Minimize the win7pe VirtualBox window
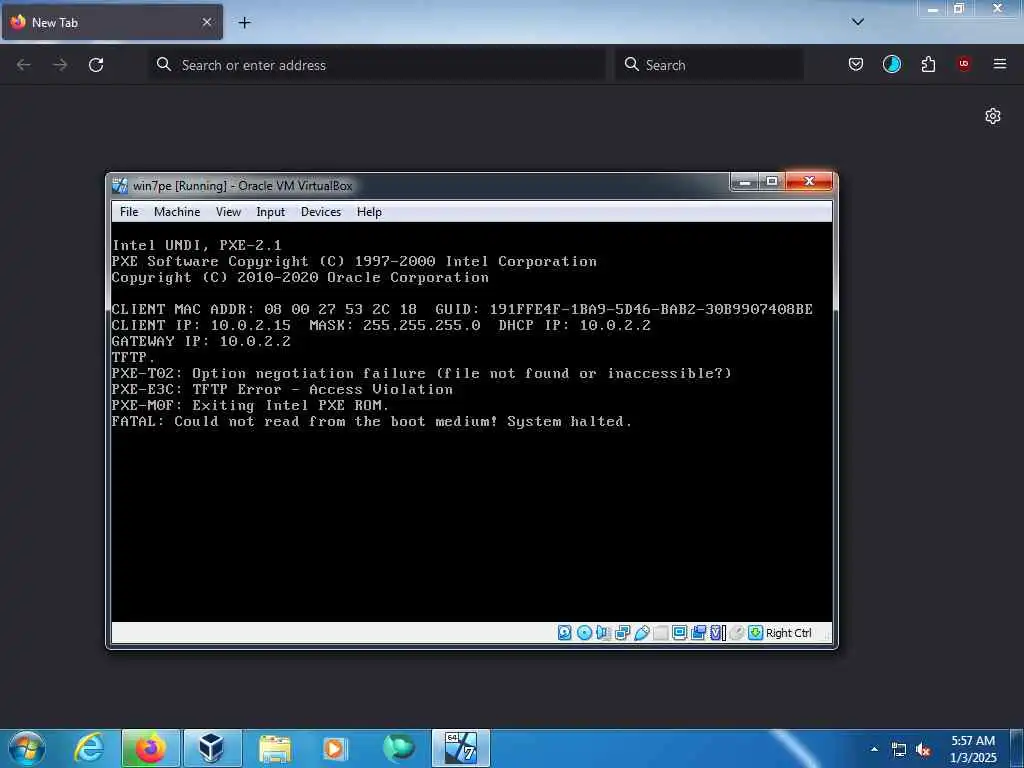This screenshot has height=768, width=1024. (x=744, y=181)
